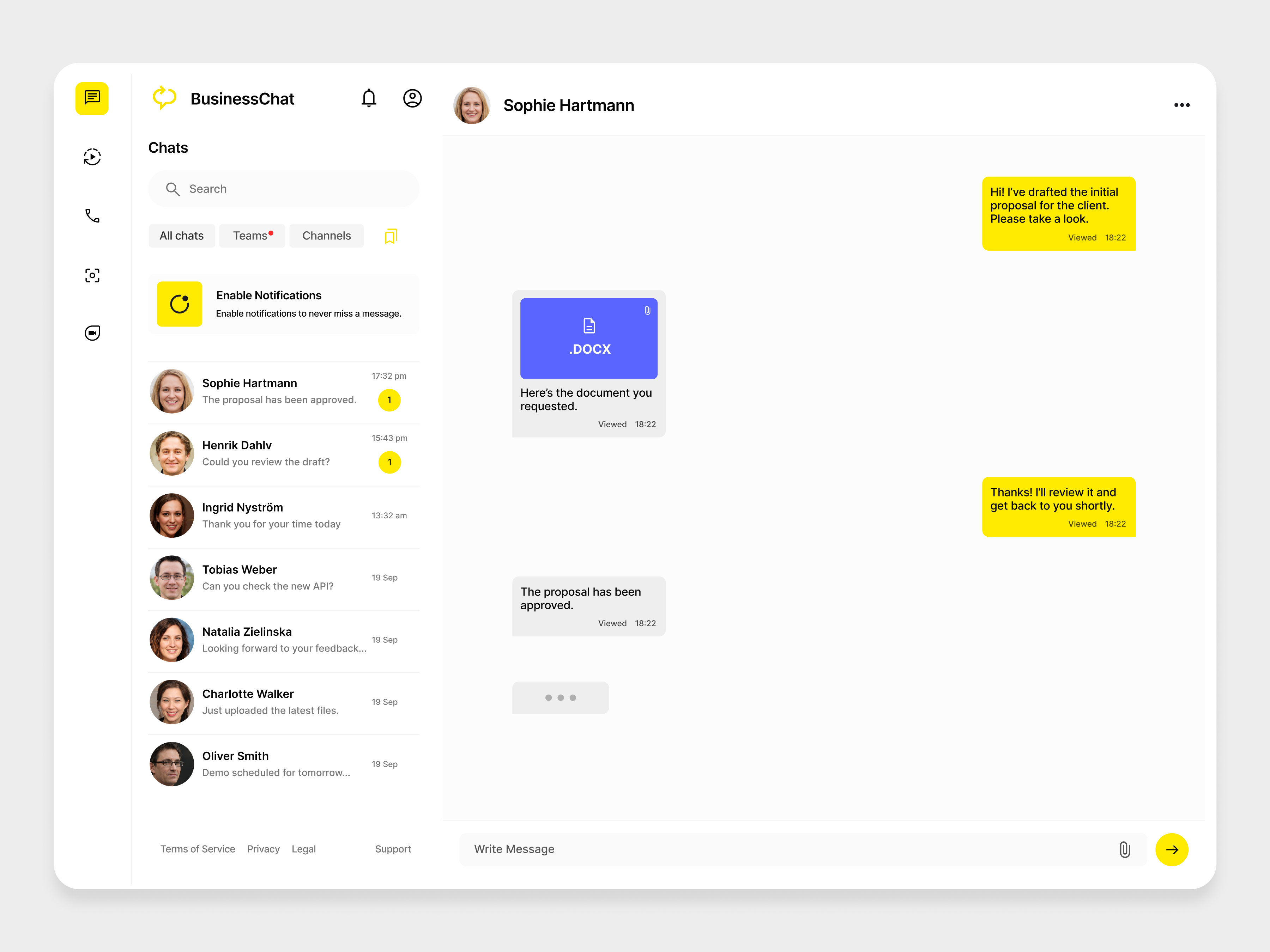The width and height of the screenshot is (1270, 952).
Task: Open the user profile icon
Action: coord(412,98)
